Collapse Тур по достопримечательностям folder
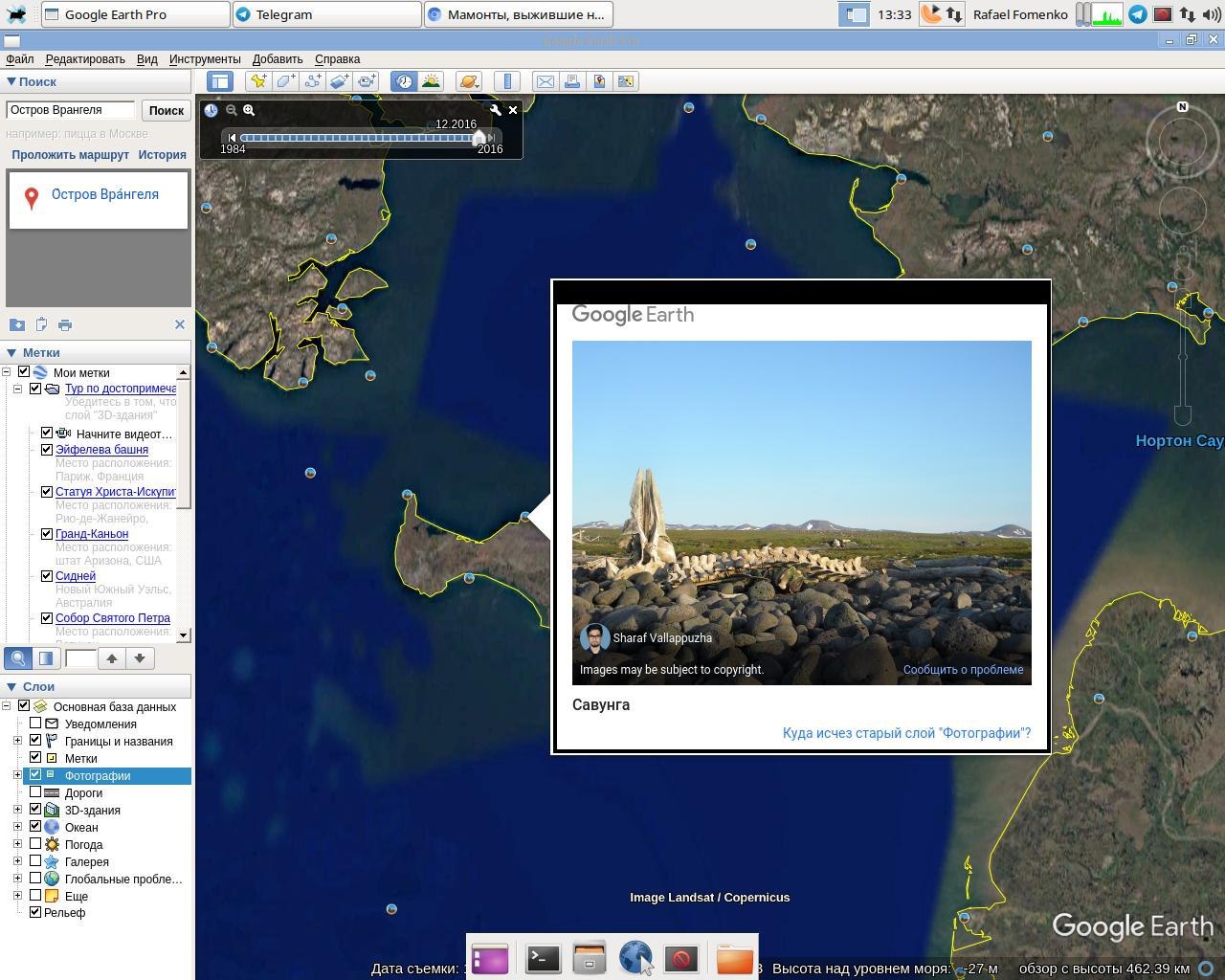This screenshot has width=1225, height=980. [17, 389]
